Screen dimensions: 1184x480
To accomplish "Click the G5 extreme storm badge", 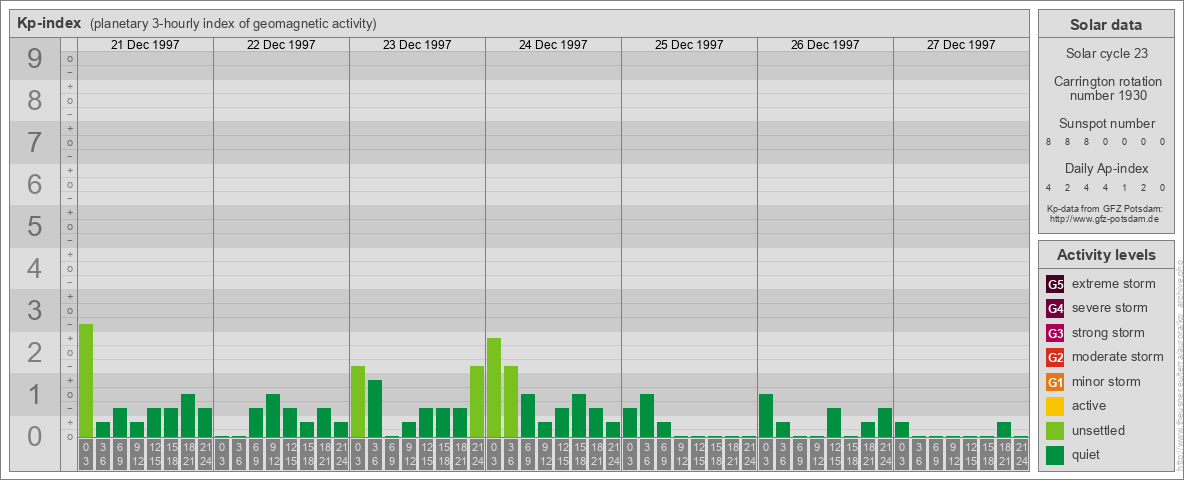I will click(1055, 284).
